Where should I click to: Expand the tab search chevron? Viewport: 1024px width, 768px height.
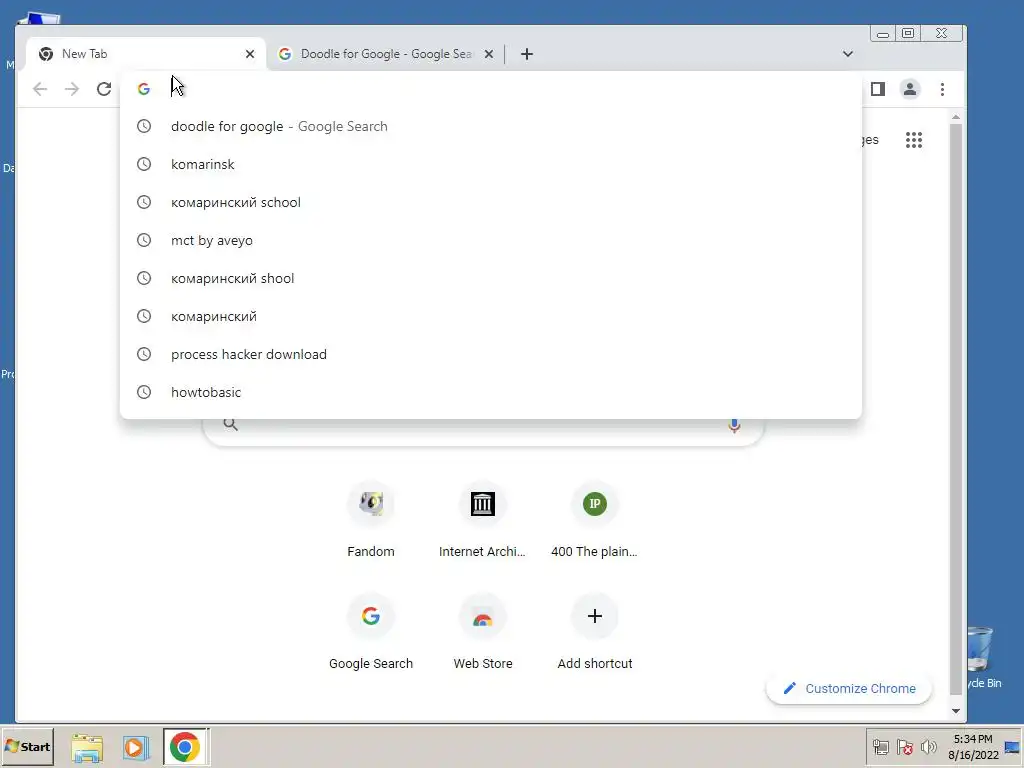[848, 54]
